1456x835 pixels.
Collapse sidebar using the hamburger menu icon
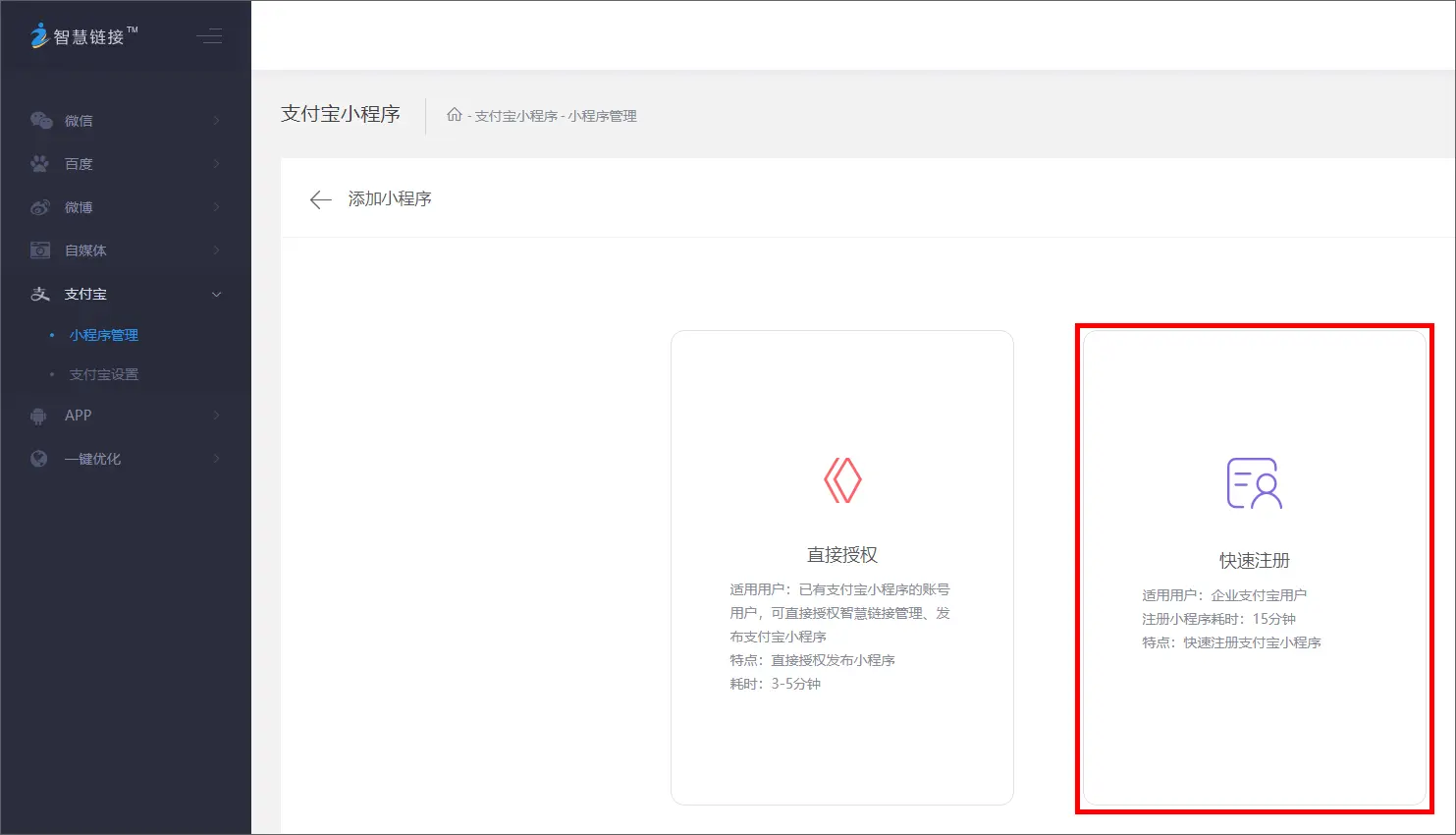[x=209, y=37]
